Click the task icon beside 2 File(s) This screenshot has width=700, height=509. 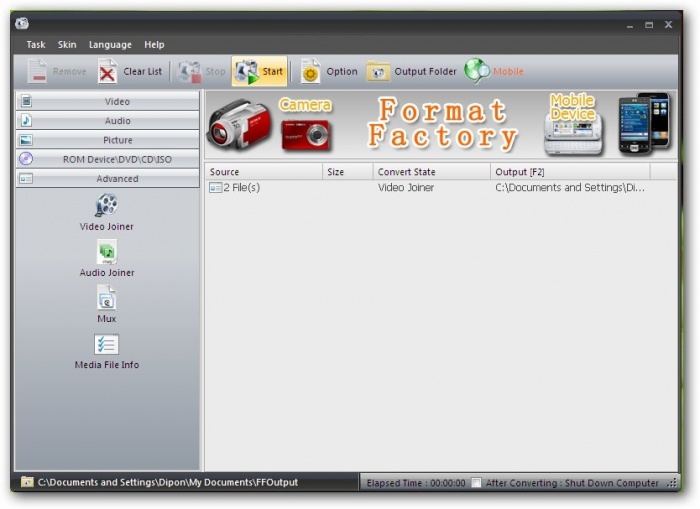click(216, 188)
